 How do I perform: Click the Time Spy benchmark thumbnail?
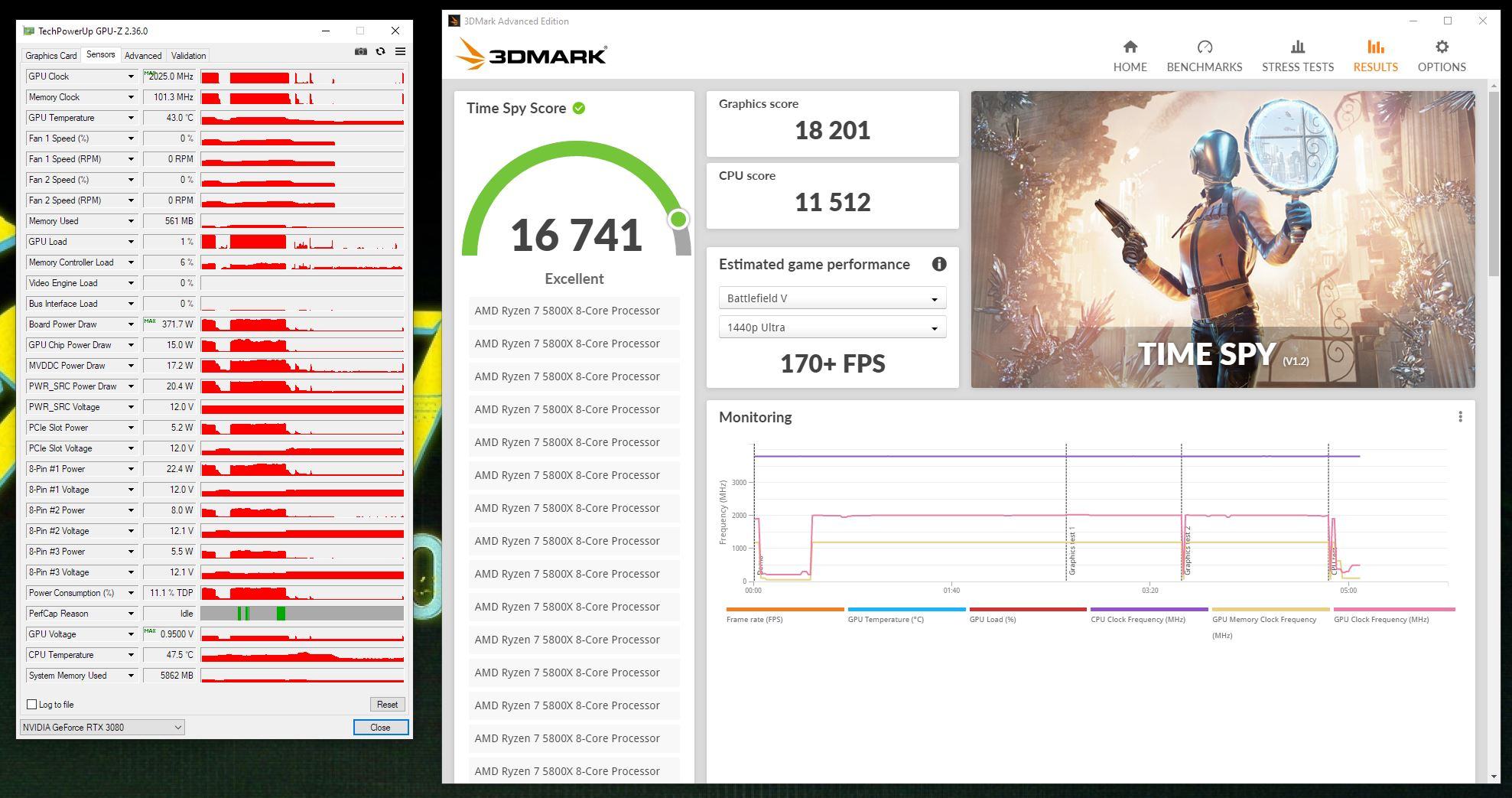1223,239
